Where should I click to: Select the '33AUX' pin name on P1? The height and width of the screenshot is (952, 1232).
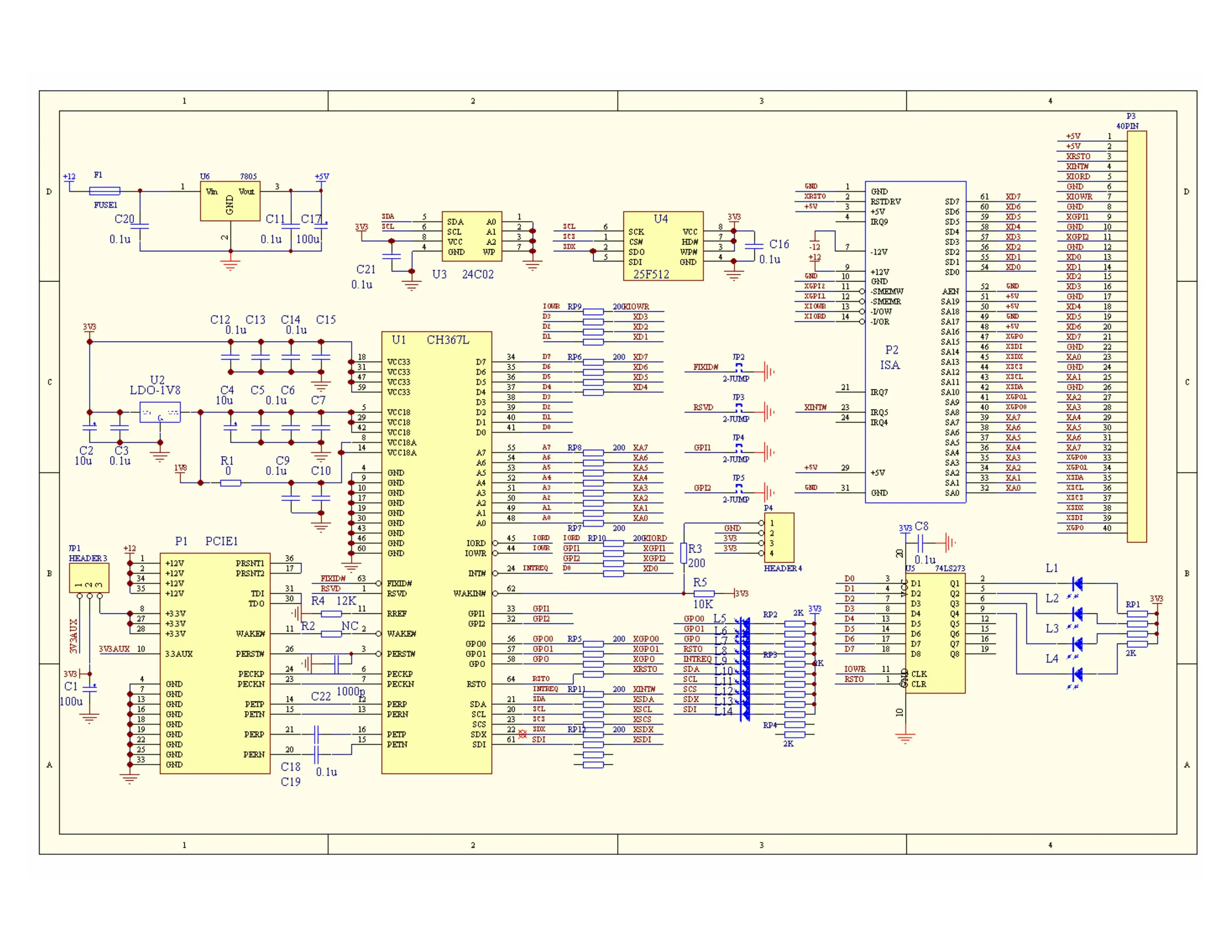(x=179, y=654)
